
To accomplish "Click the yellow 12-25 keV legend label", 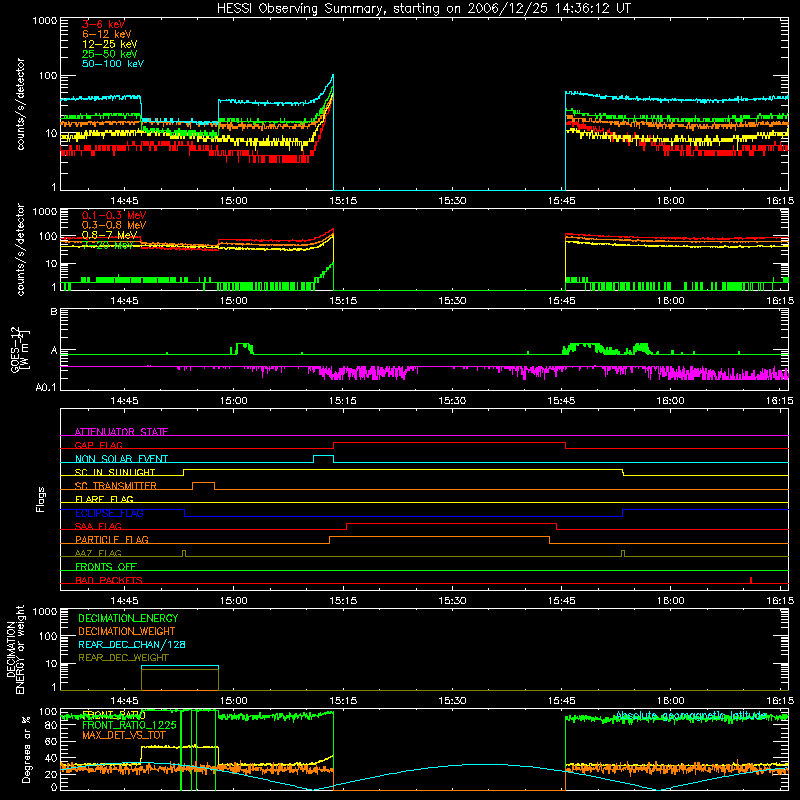I will click(x=109, y=44).
